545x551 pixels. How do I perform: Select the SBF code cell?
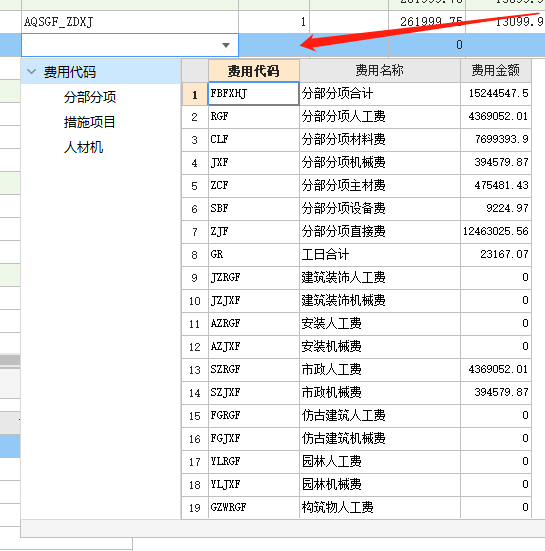[254, 209]
